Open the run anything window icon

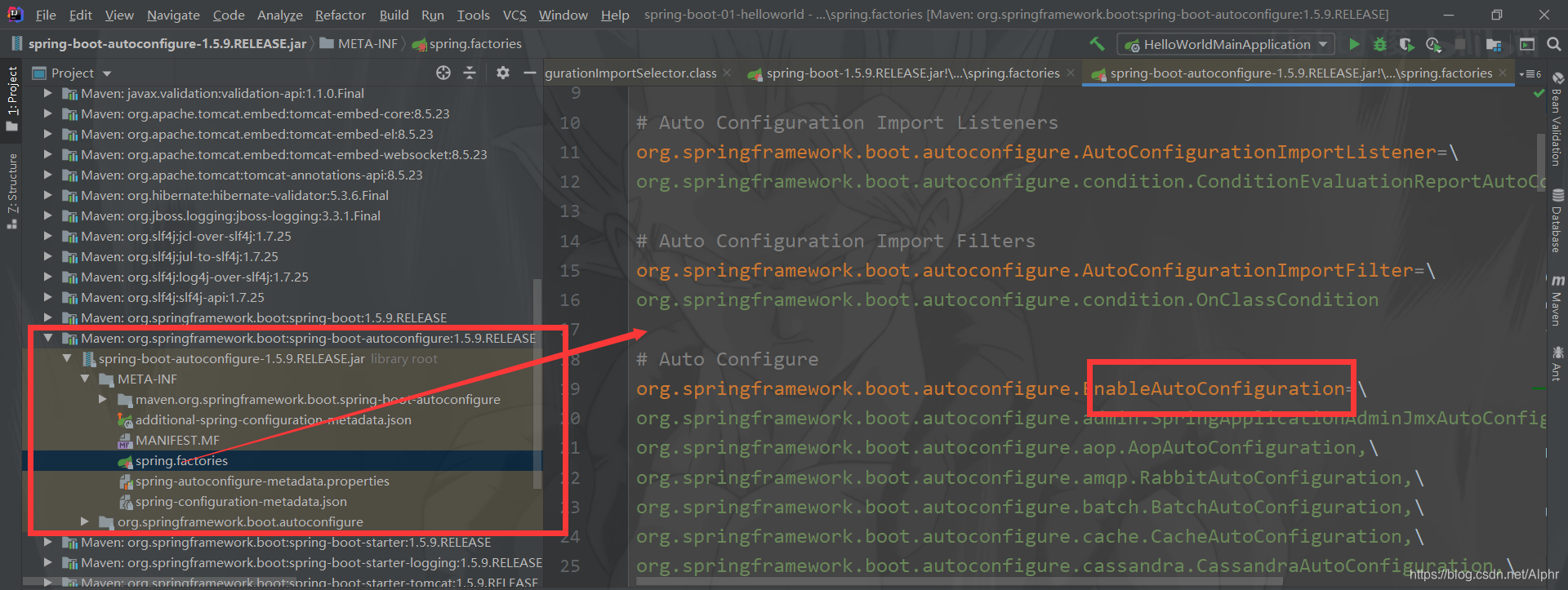(1527, 44)
